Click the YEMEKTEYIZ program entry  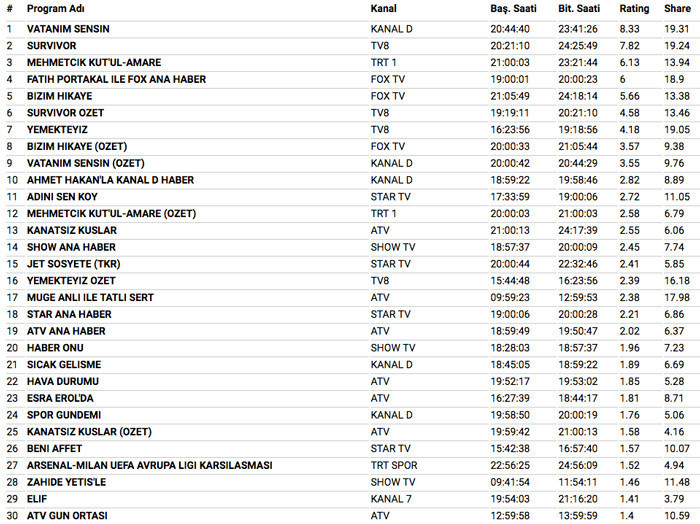tap(59, 130)
